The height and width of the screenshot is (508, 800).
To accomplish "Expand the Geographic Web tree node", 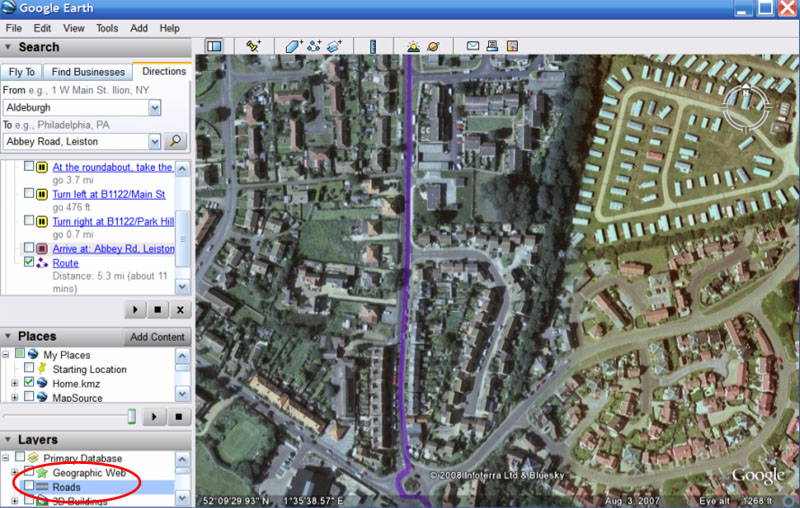I will coord(14,472).
